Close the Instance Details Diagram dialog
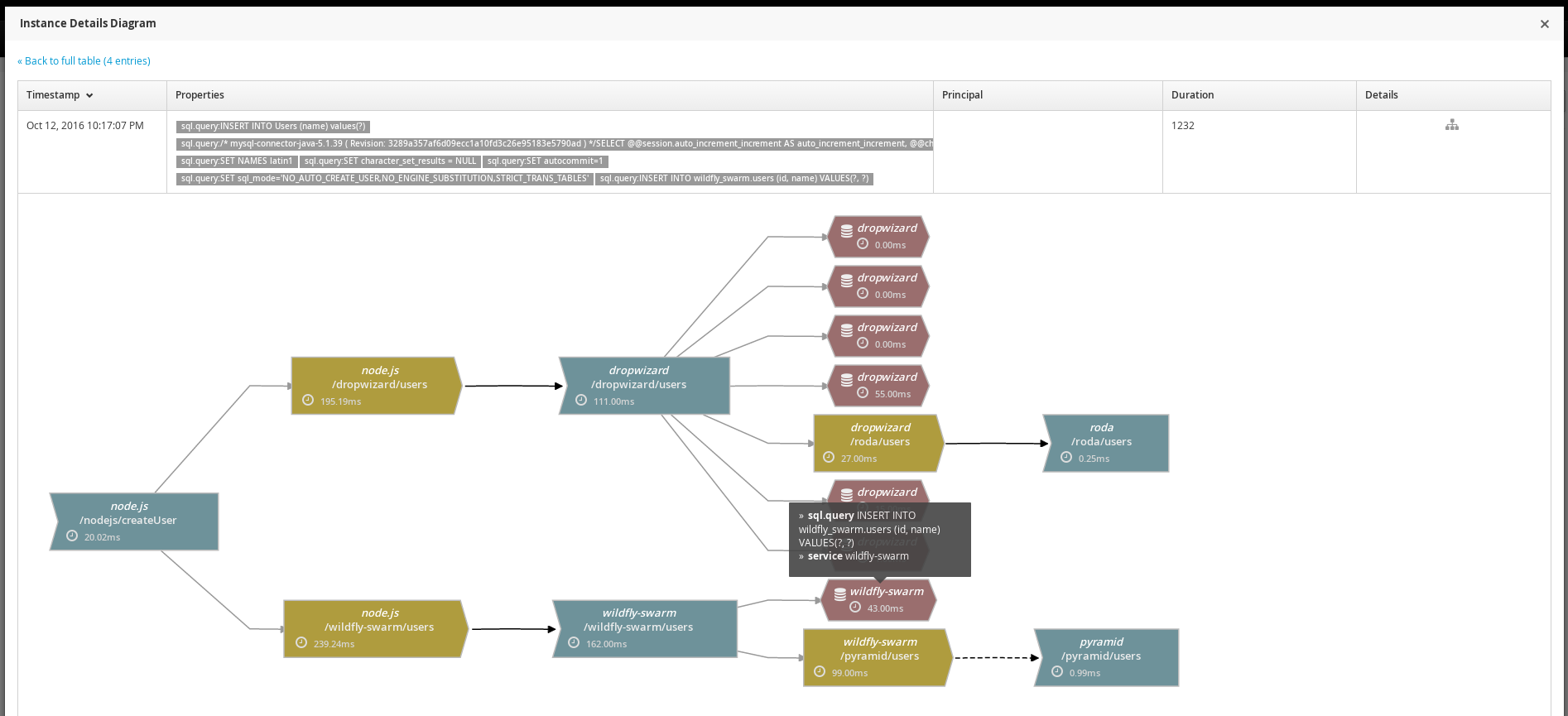 click(1544, 24)
